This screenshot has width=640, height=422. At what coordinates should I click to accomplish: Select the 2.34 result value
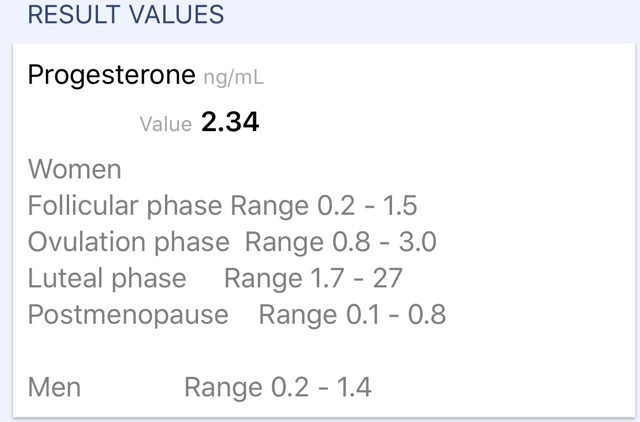[x=230, y=122]
